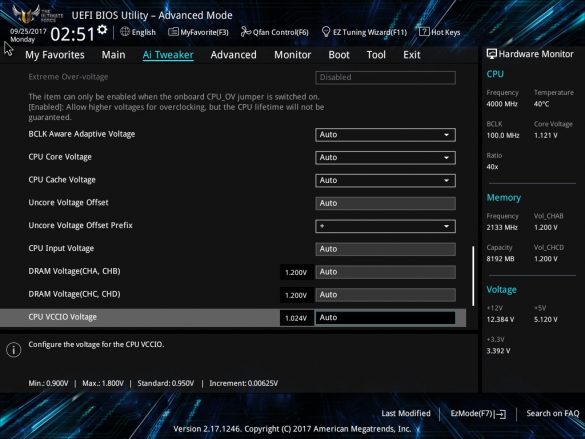
Task: Click Search on FAQ link
Action: [553, 413]
